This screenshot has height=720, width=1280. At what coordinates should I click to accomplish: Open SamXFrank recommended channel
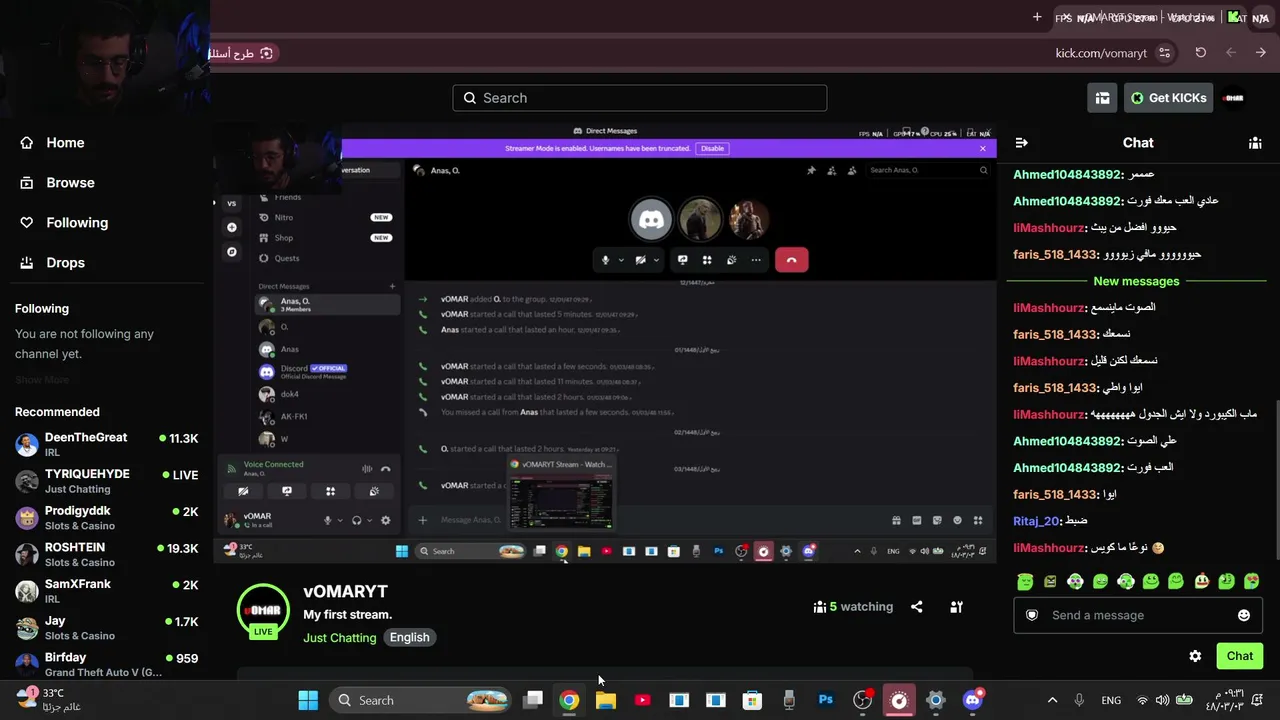coord(107,591)
